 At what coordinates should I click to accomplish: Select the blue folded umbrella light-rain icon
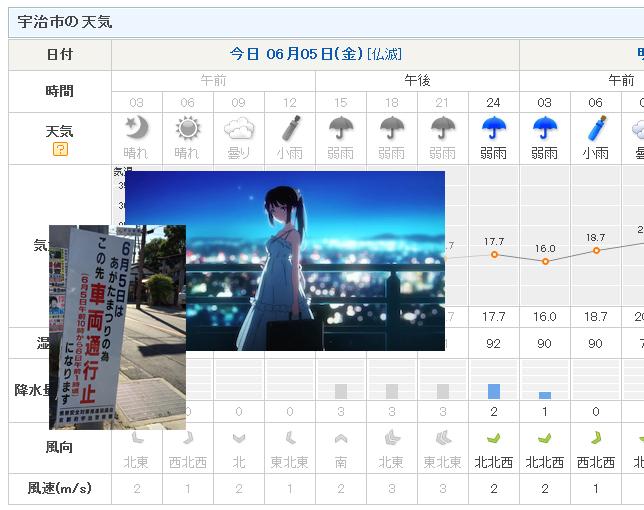(x=596, y=128)
